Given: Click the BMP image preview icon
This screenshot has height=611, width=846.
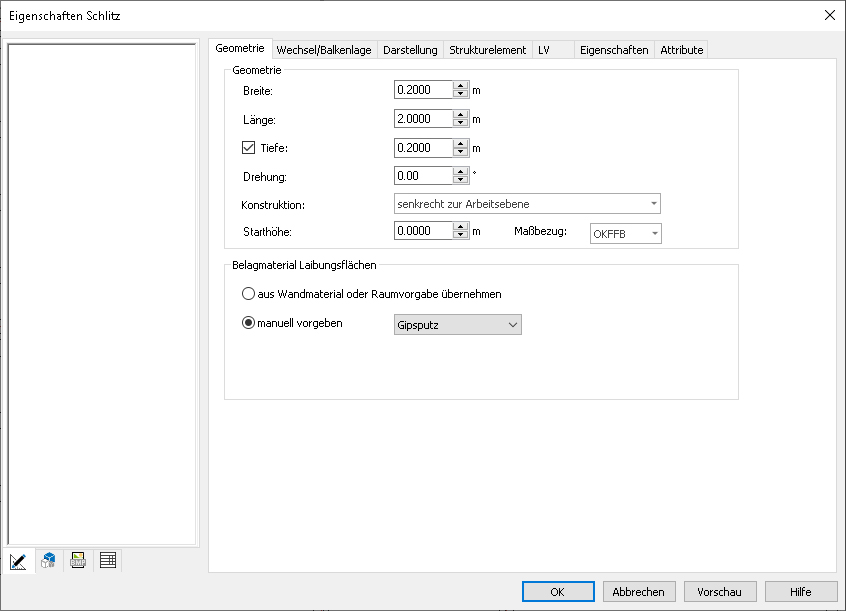Looking at the screenshot, I should (x=78, y=561).
